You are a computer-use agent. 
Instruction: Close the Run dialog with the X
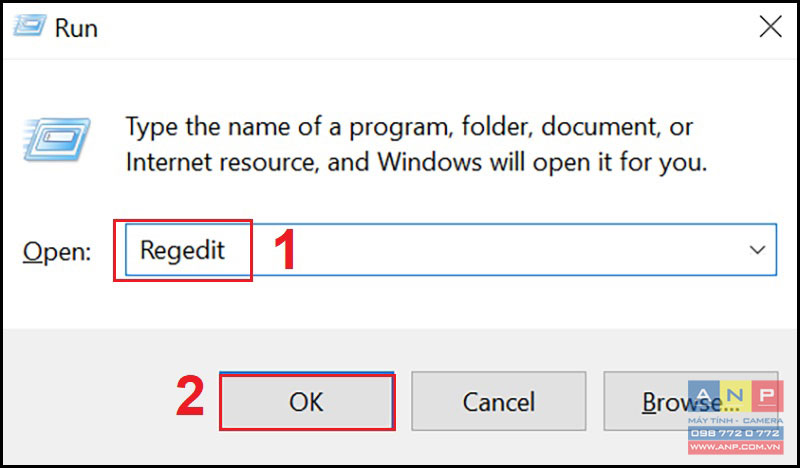point(770,27)
